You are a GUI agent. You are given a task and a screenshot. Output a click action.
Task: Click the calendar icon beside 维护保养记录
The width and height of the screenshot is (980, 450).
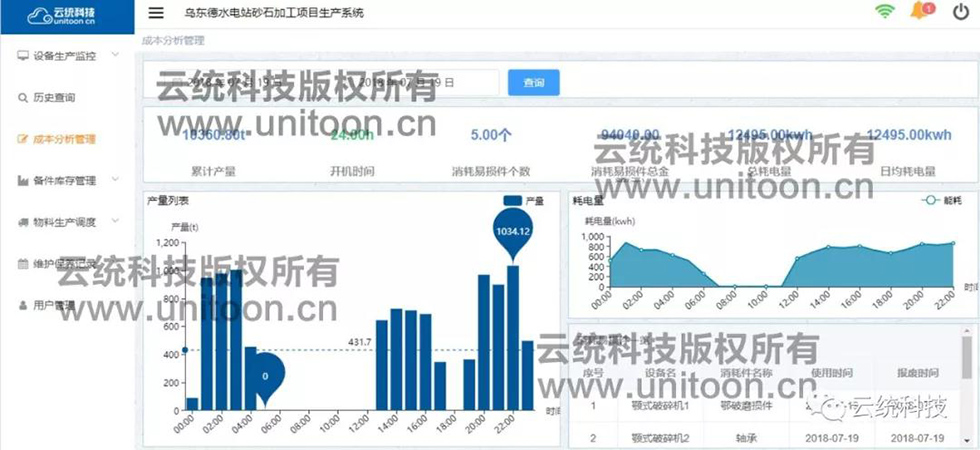click(x=23, y=264)
